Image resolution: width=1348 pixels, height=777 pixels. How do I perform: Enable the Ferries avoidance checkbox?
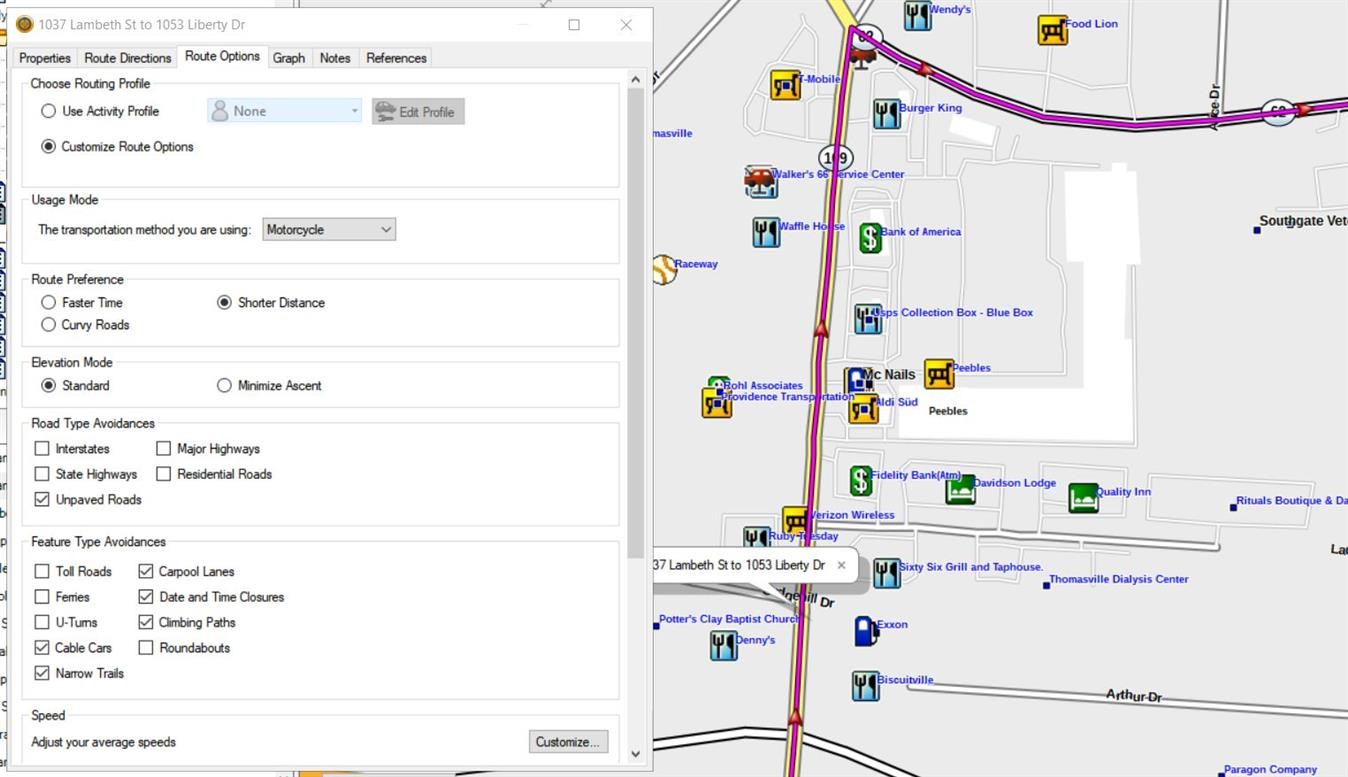coord(42,597)
